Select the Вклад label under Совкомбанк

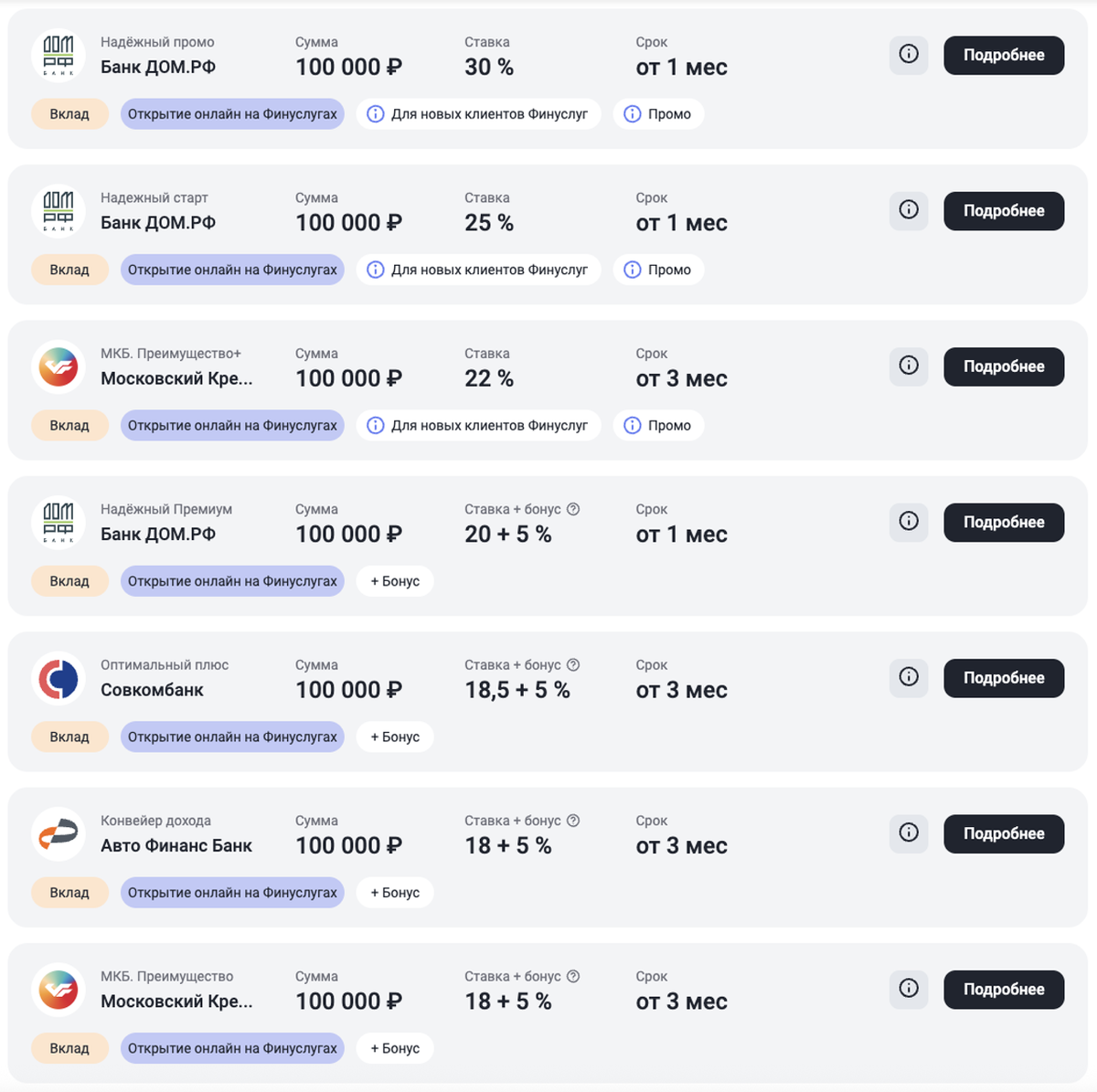pos(69,737)
